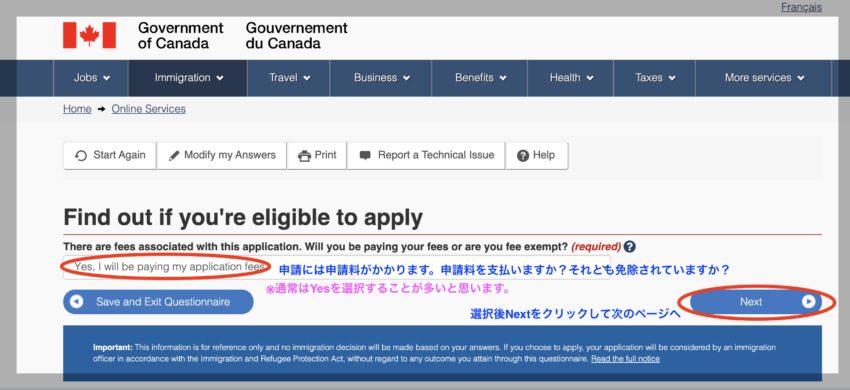Open the Travel menu
This screenshot has height=390, width=850.
289,78
